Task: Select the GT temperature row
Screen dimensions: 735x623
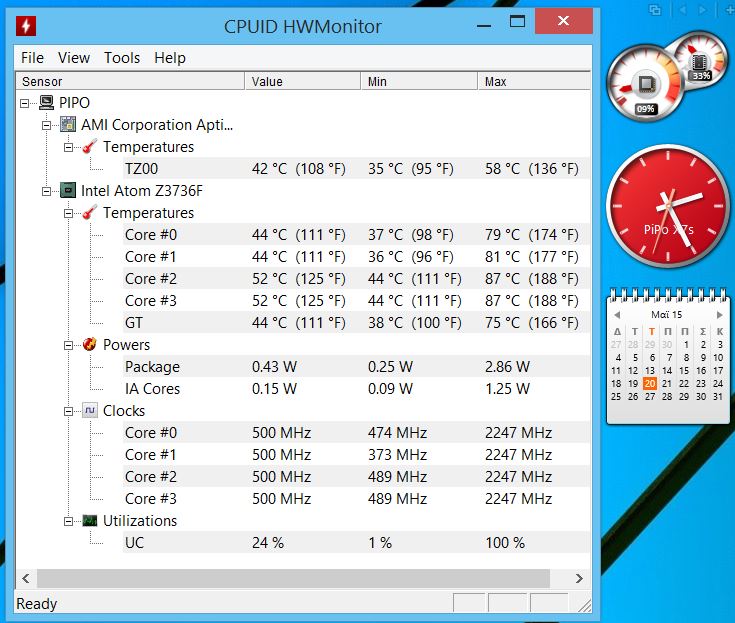Action: pyautogui.click(x=356, y=323)
